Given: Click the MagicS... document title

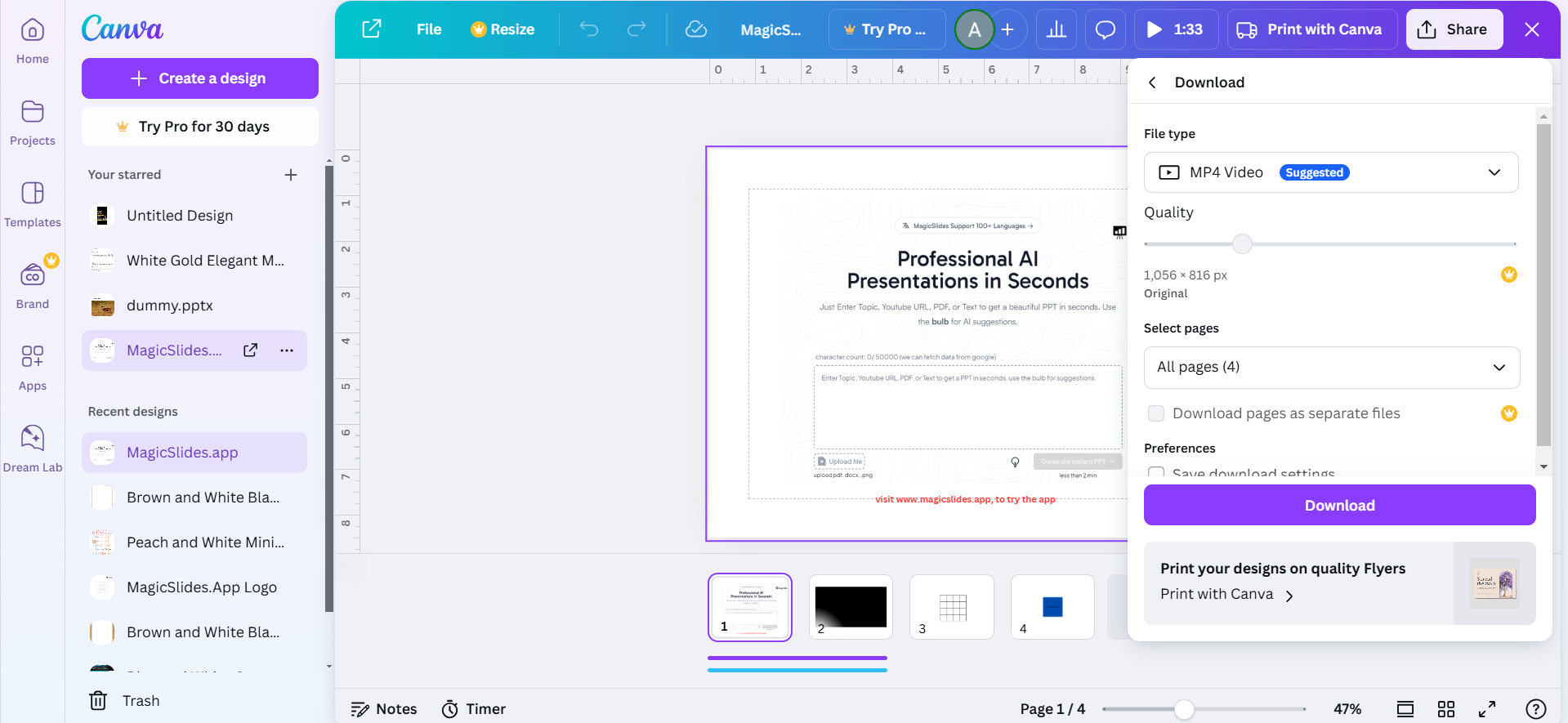Looking at the screenshot, I should (771, 30).
